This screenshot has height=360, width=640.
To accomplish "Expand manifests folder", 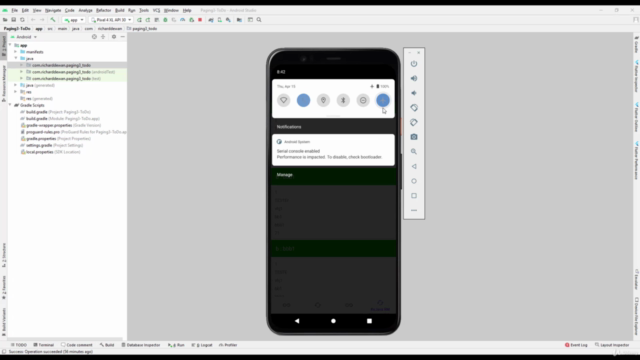I will 16,52.
